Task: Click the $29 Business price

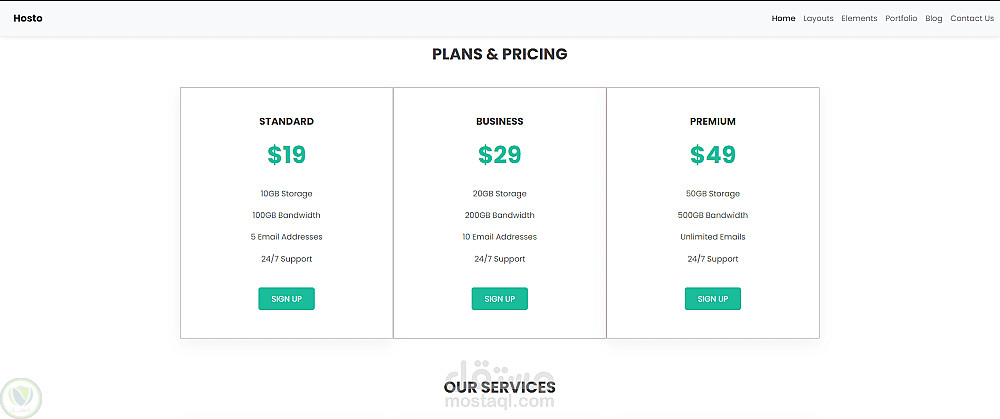Action: [500, 155]
